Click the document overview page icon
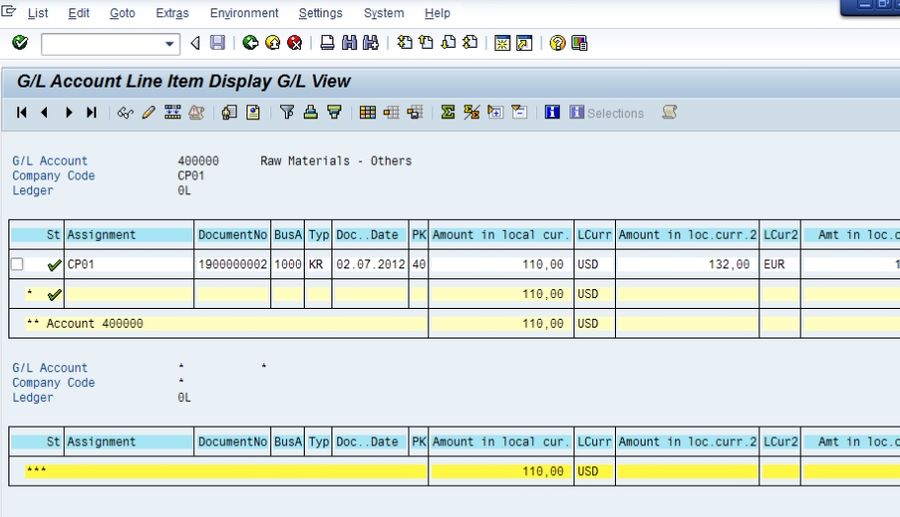Viewport: 900px width, 517px height. (253, 112)
